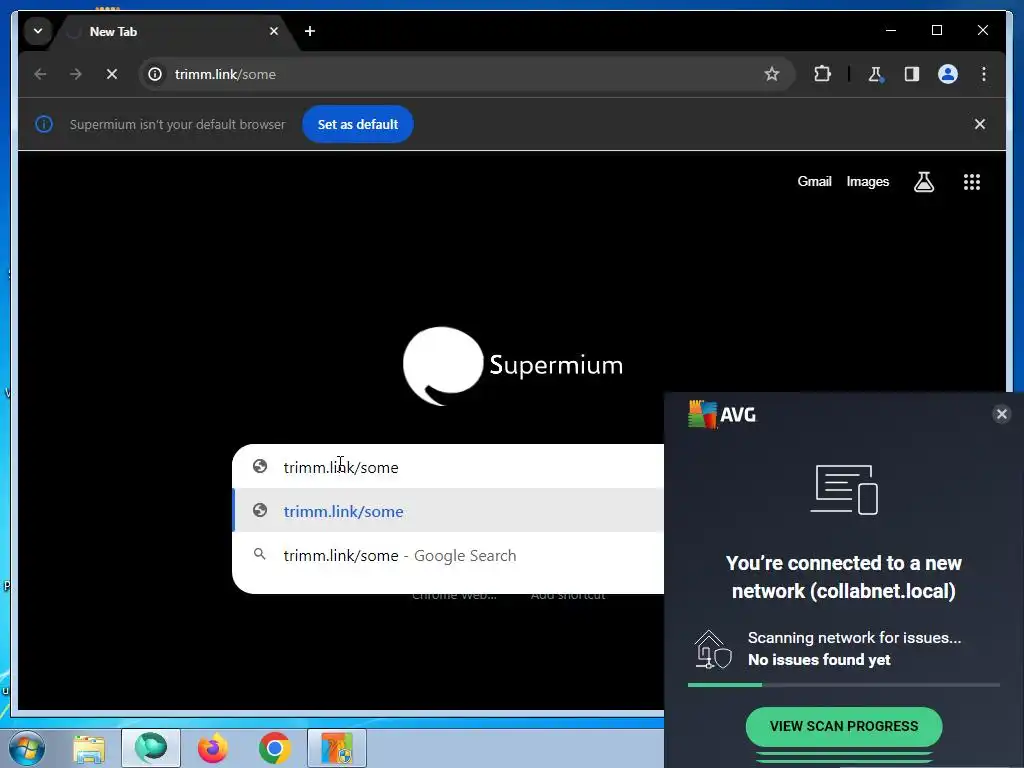Image resolution: width=1024 pixels, height=768 pixels.
Task: Open the Extensions puzzle icon
Action: click(x=822, y=74)
